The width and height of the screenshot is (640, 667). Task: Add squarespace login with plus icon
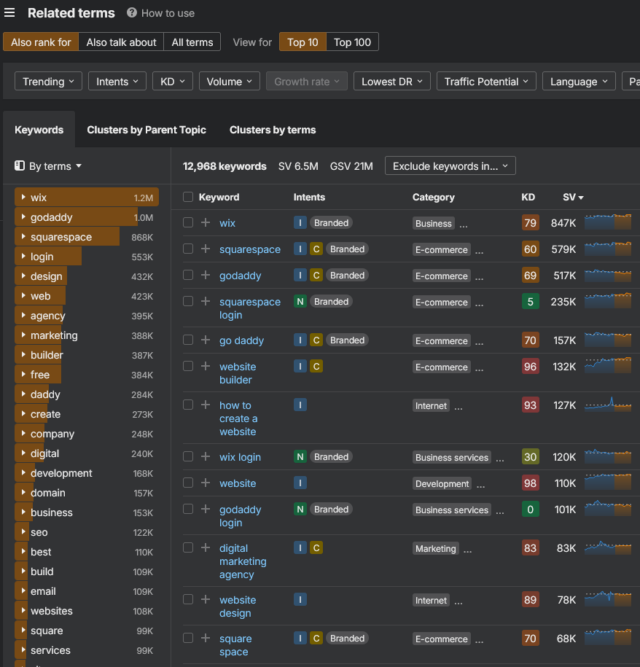point(205,302)
